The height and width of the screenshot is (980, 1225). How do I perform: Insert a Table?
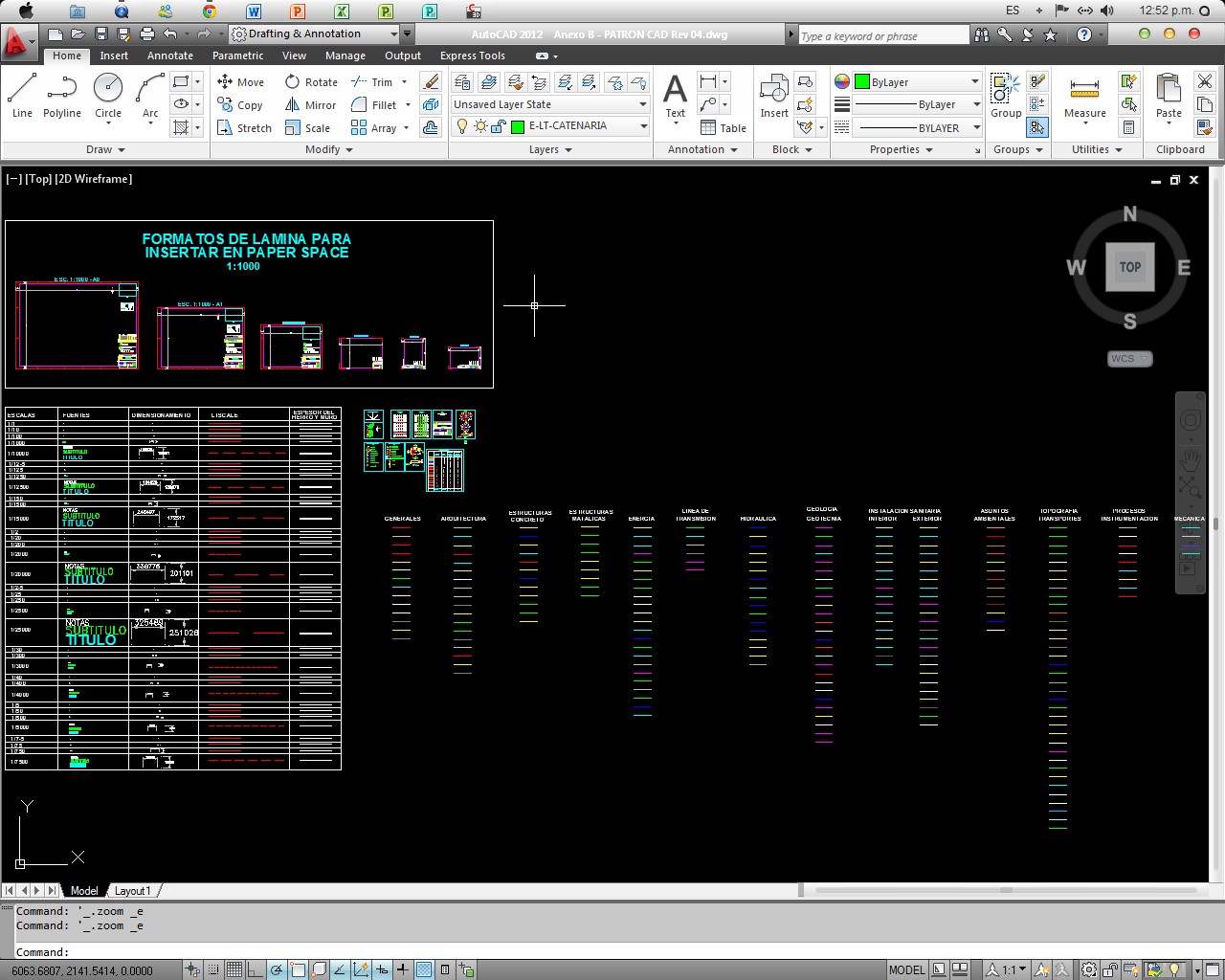(x=724, y=128)
